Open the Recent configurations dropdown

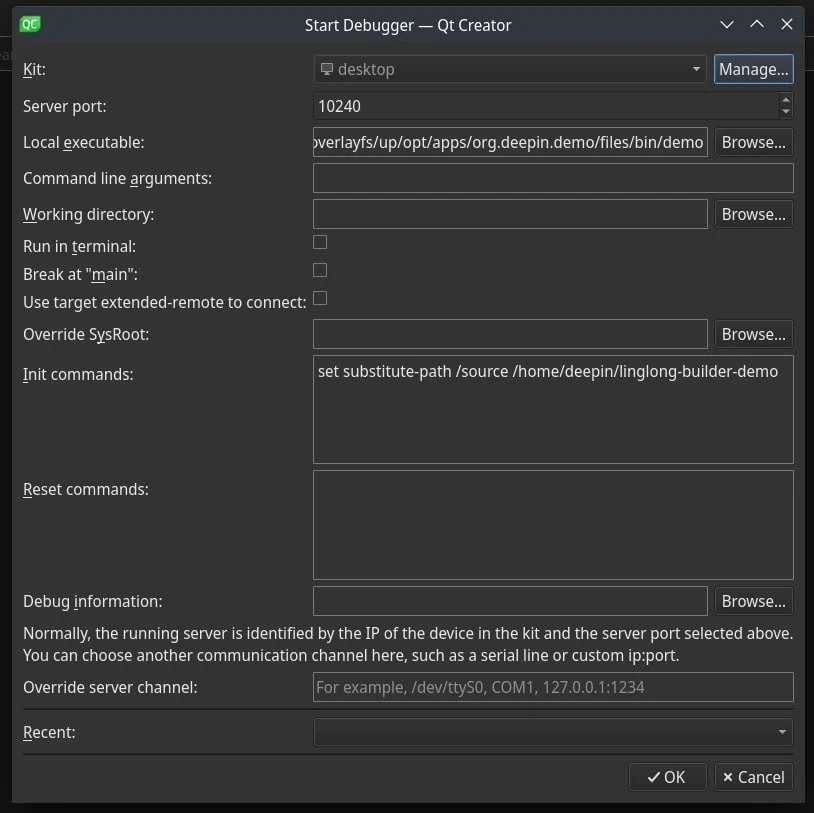pyautogui.click(x=553, y=732)
